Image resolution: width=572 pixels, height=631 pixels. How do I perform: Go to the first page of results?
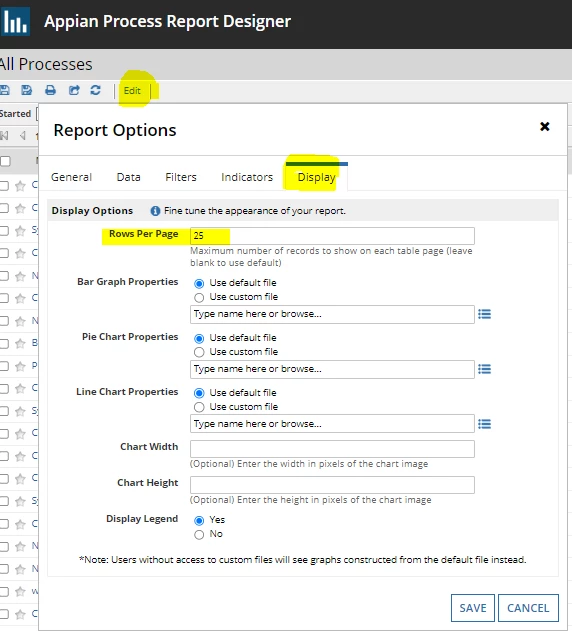(x=4, y=136)
